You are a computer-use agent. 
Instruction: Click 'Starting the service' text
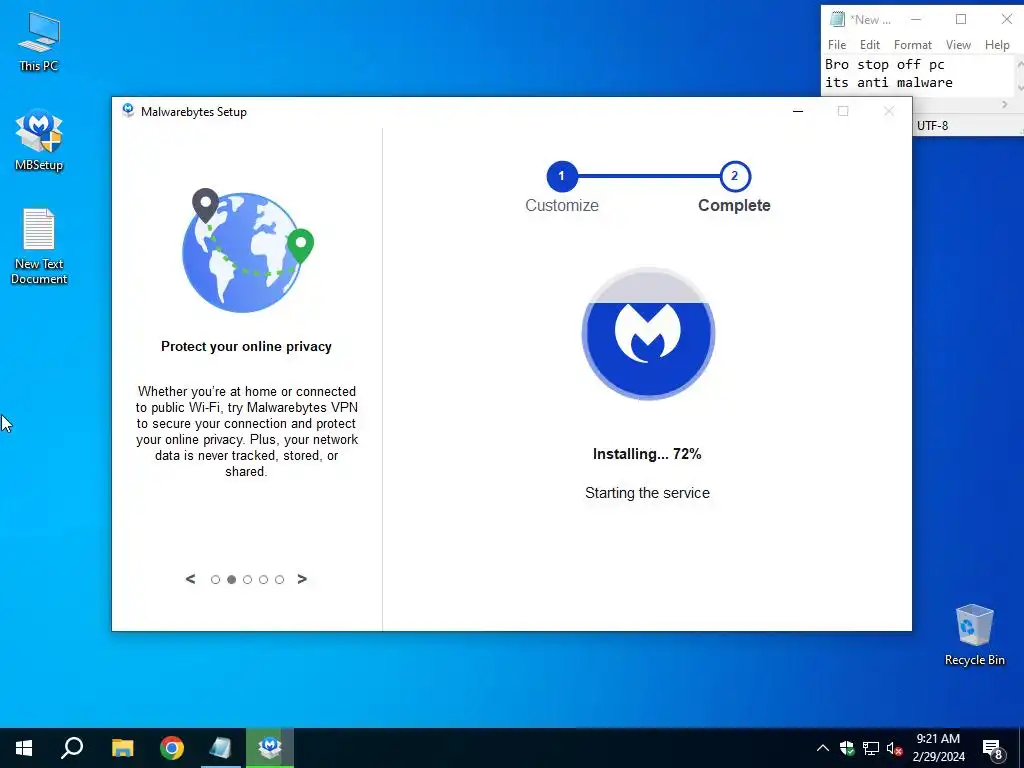point(647,493)
